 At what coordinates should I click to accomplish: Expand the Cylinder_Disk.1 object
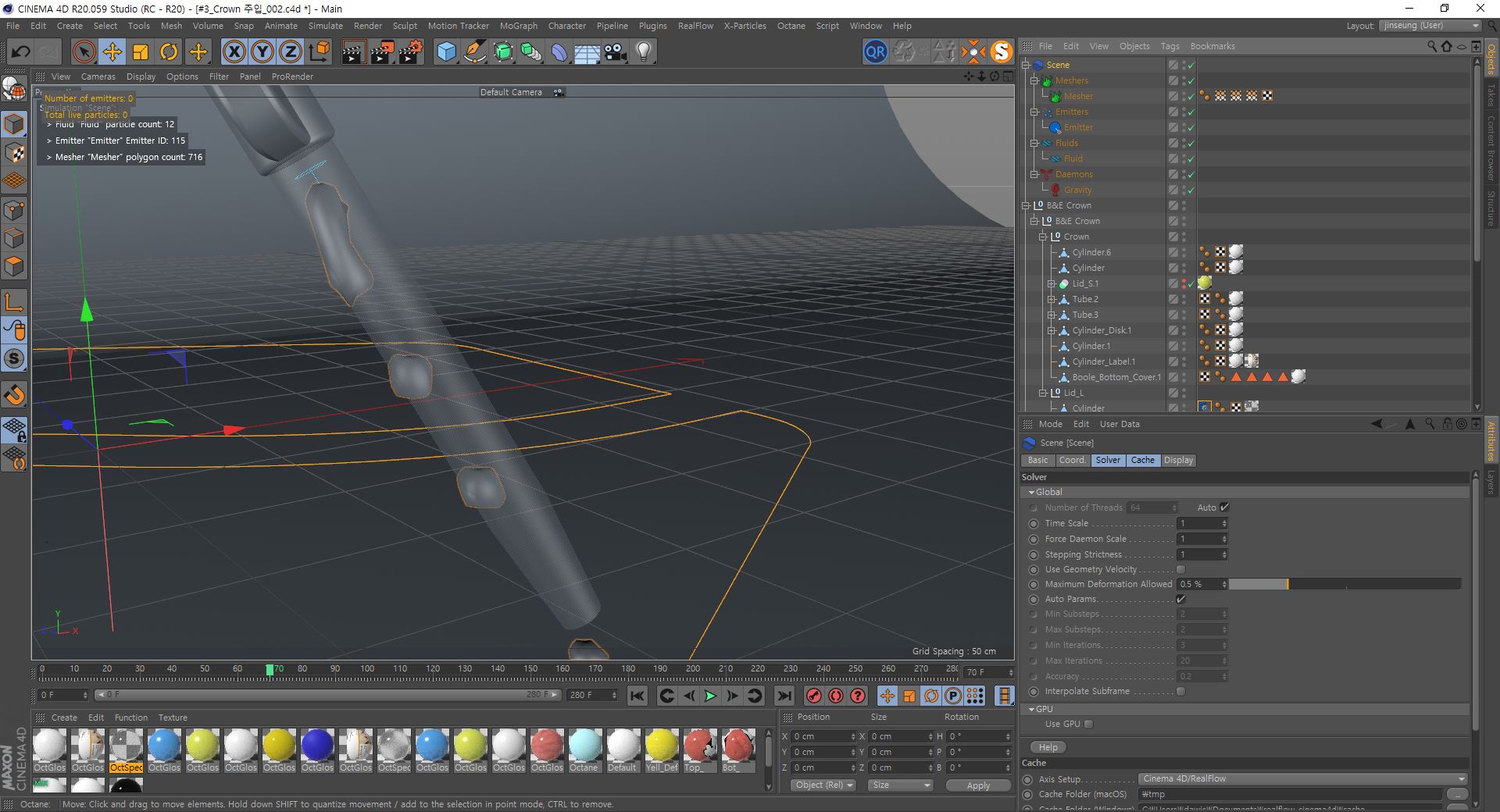coord(1052,330)
